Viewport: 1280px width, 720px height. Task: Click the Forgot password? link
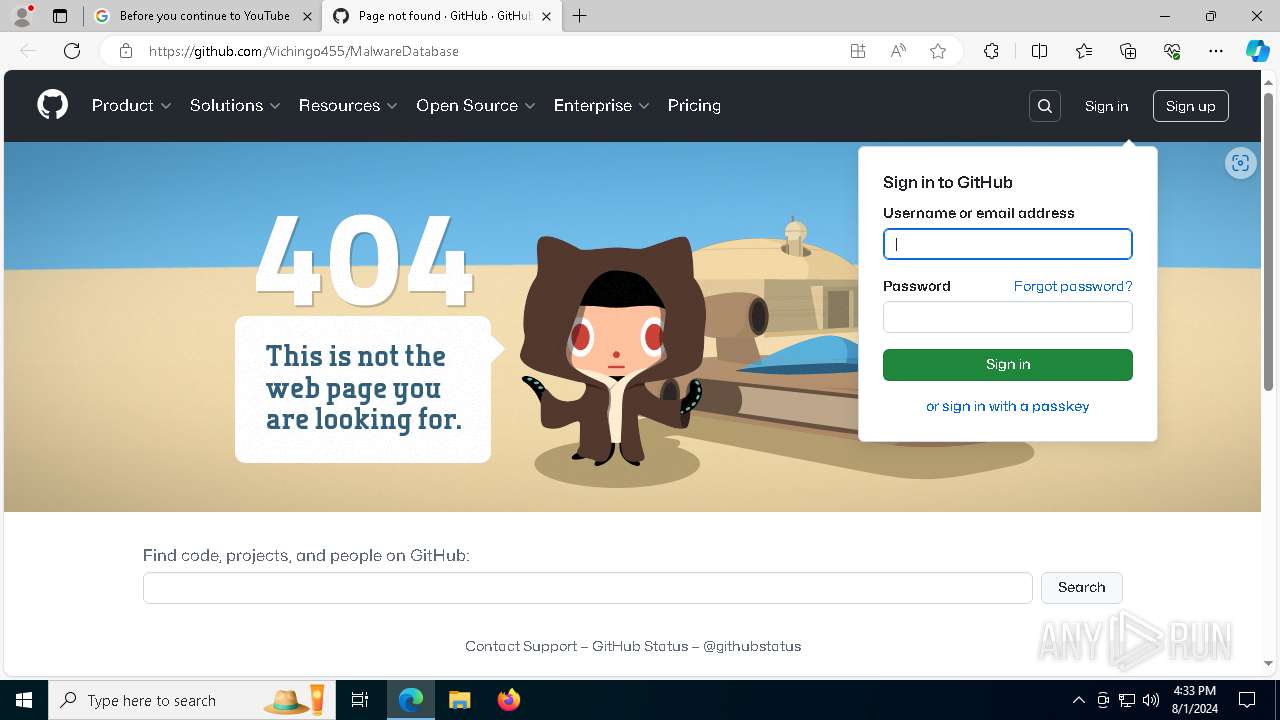(x=1073, y=286)
